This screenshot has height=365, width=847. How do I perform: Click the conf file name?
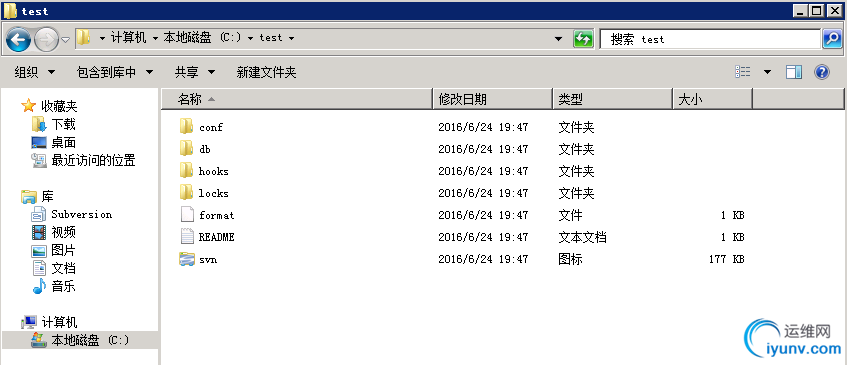click(211, 127)
